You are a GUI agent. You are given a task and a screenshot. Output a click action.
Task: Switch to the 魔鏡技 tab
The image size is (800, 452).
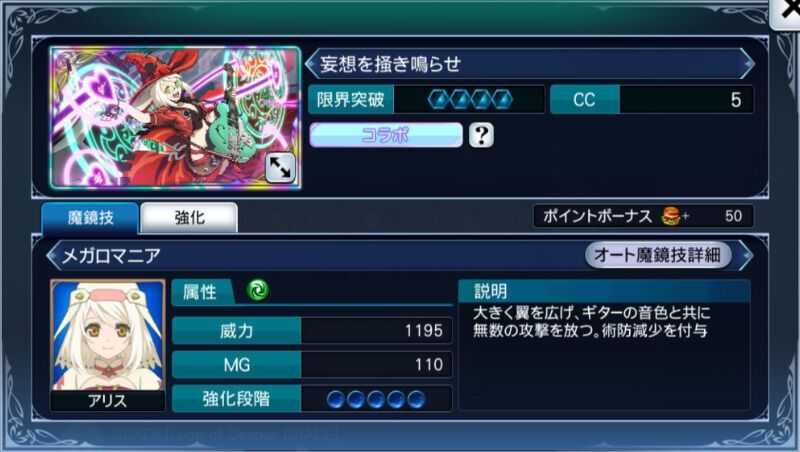click(x=90, y=218)
